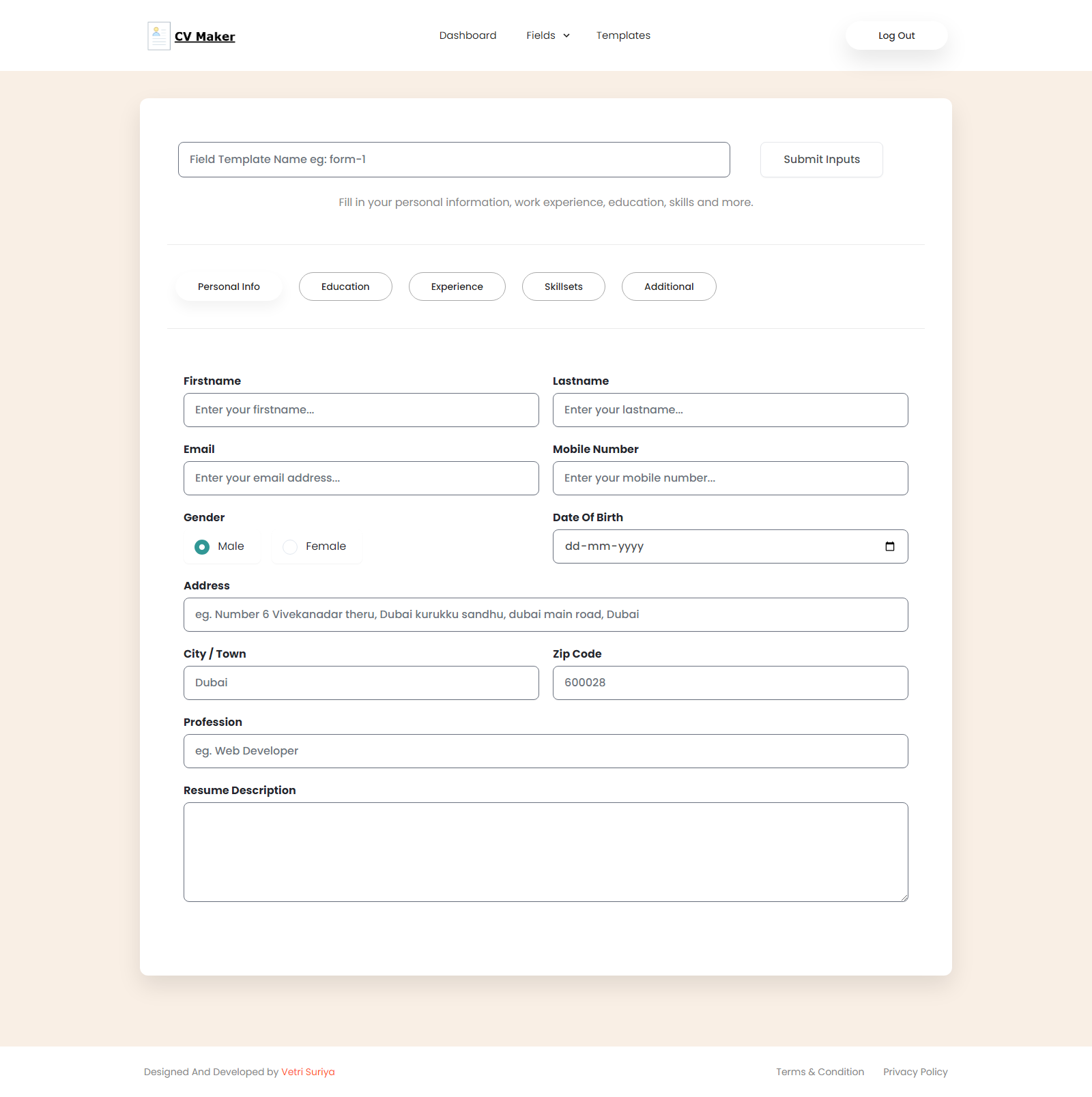Expand the Fields dropdown menu

[547, 35]
